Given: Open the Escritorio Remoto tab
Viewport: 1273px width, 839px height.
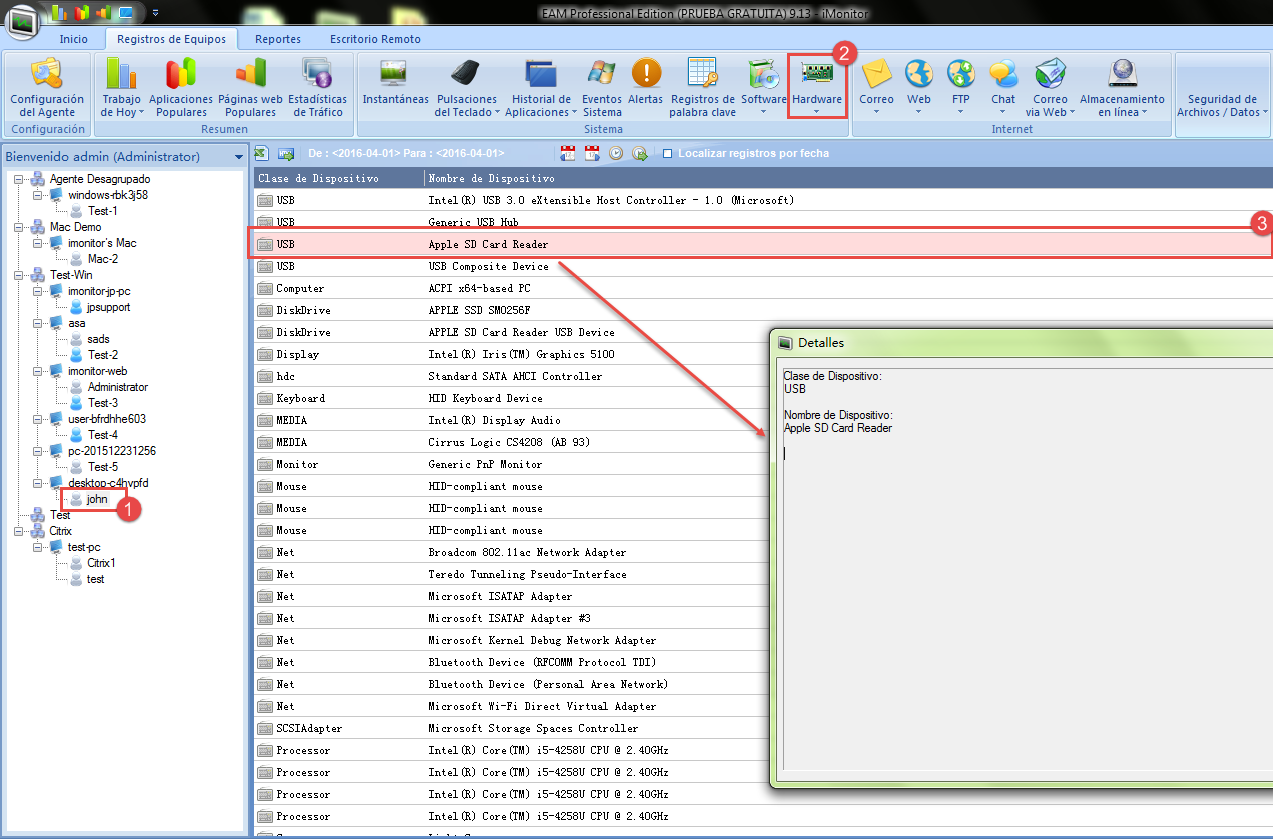Looking at the screenshot, I should pos(375,39).
